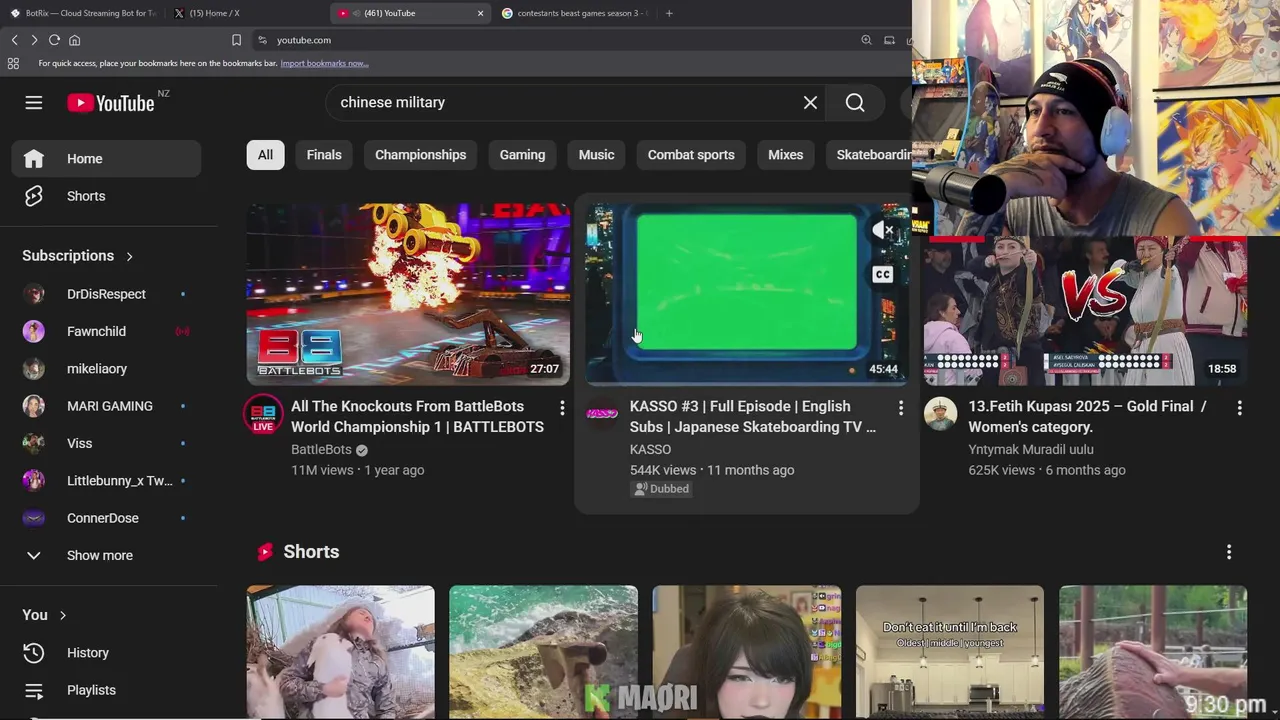The image size is (1280, 720).
Task: Open DrDisRespect channel avatar
Action: (34, 294)
